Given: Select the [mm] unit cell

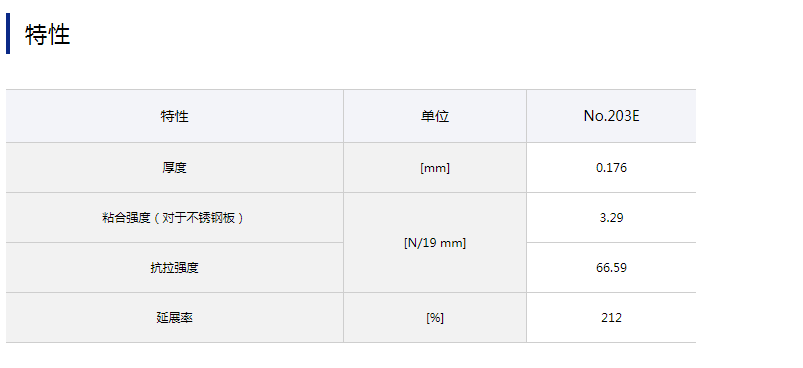Looking at the screenshot, I should [435, 168].
